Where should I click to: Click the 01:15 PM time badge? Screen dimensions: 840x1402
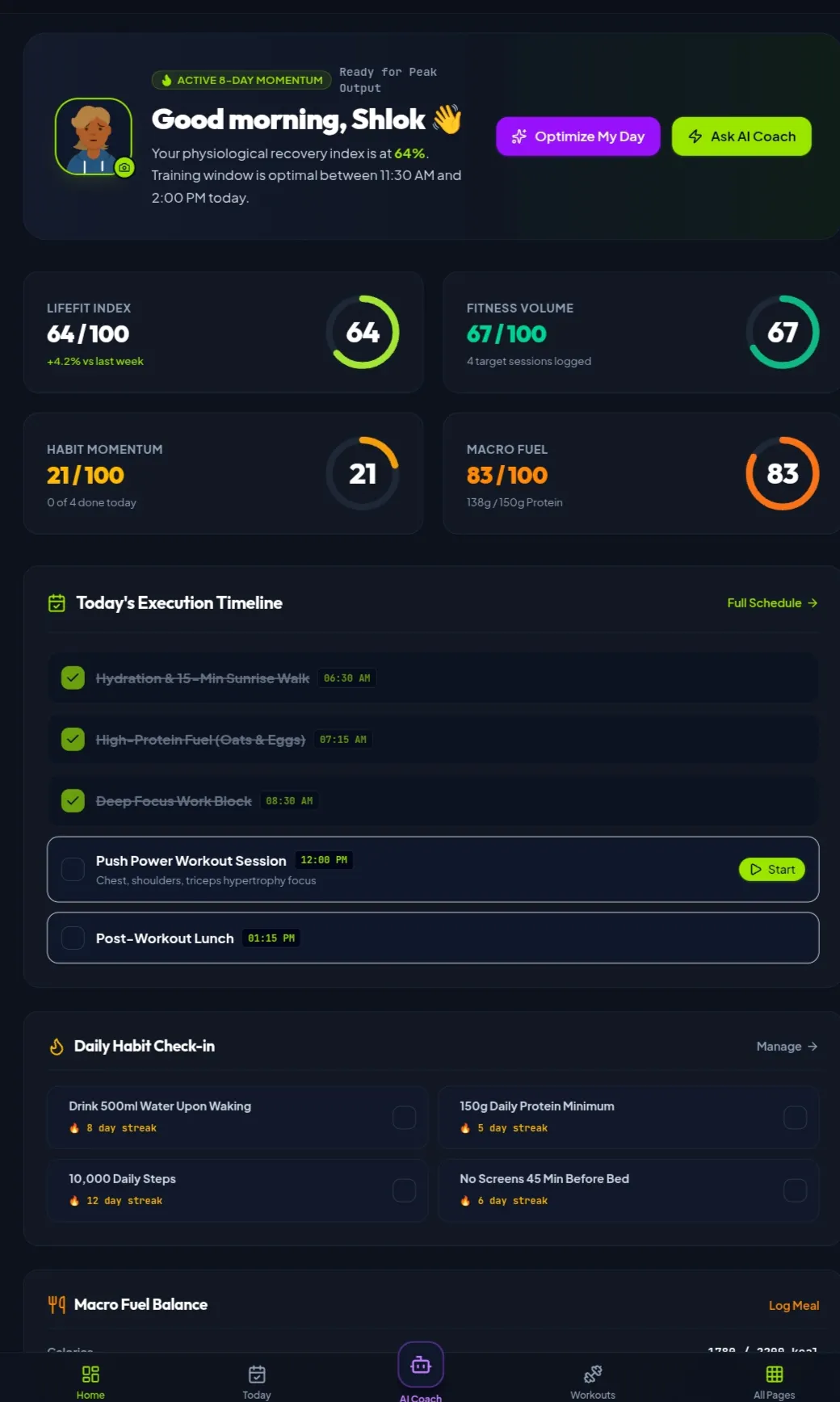[271, 938]
